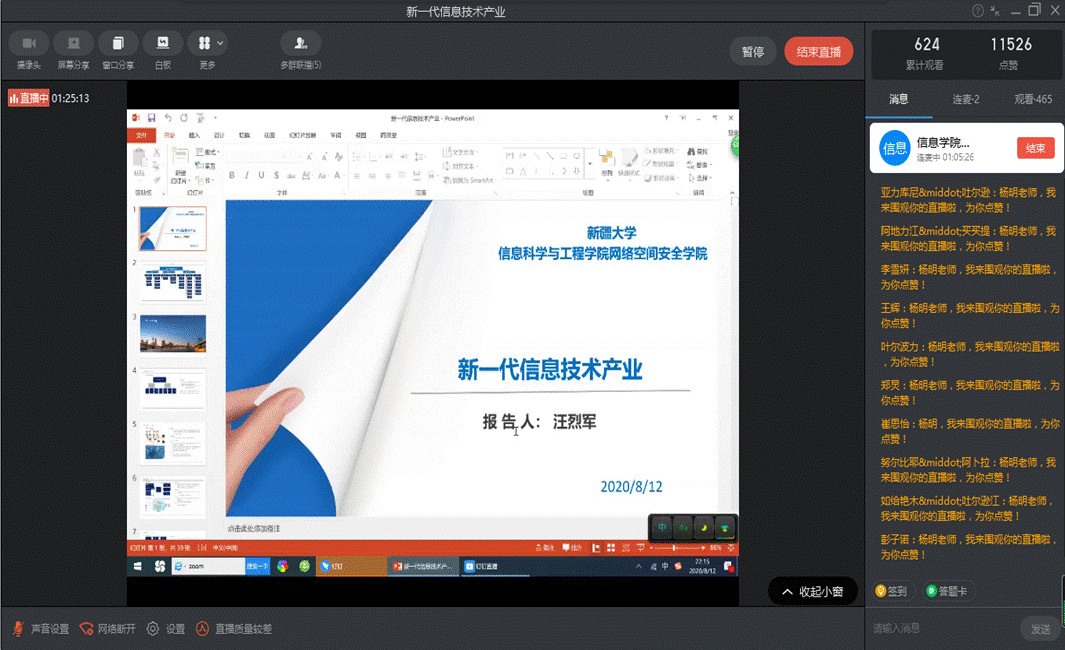The height and width of the screenshot is (650, 1065).
Task: Switch to the 连麦-2 tab
Action: tap(963, 100)
